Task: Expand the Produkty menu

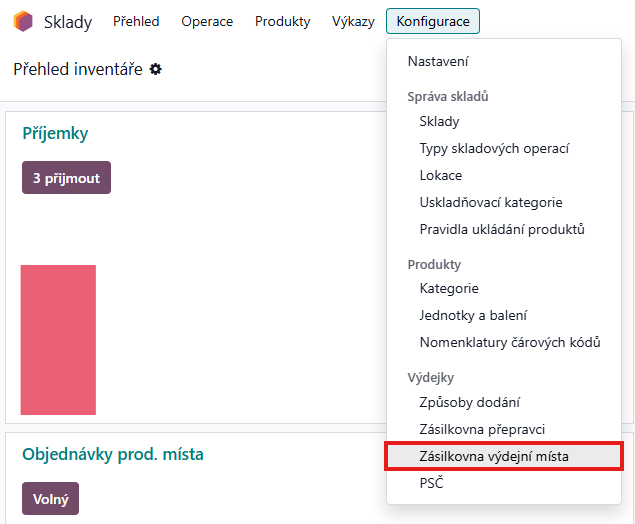Action: (282, 21)
